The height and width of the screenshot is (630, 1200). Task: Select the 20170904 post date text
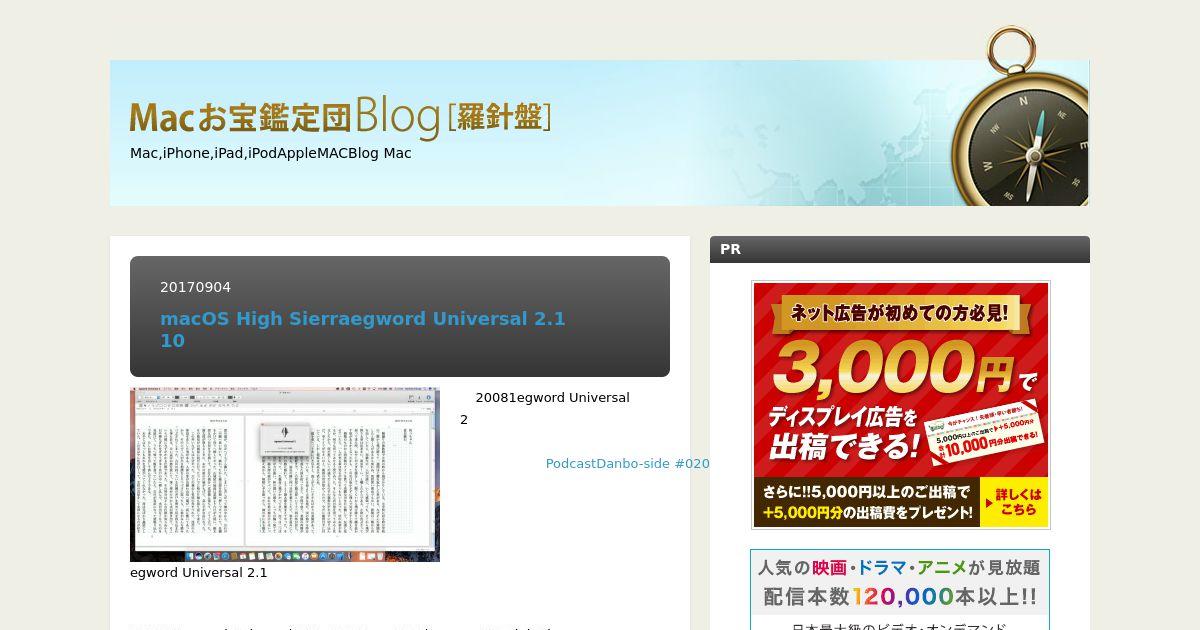coord(195,287)
